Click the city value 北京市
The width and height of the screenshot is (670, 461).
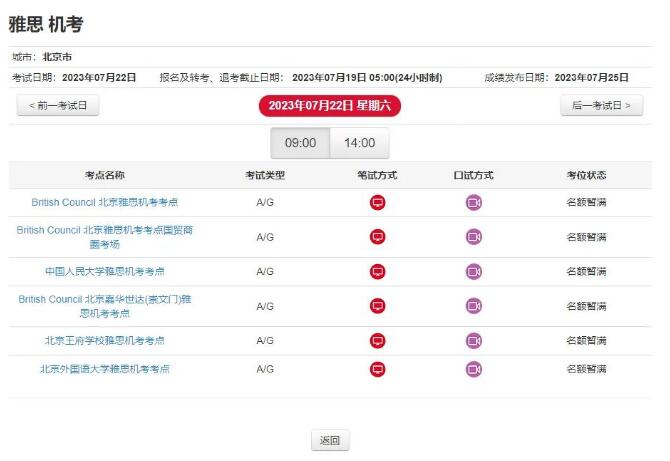tap(57, 57)
